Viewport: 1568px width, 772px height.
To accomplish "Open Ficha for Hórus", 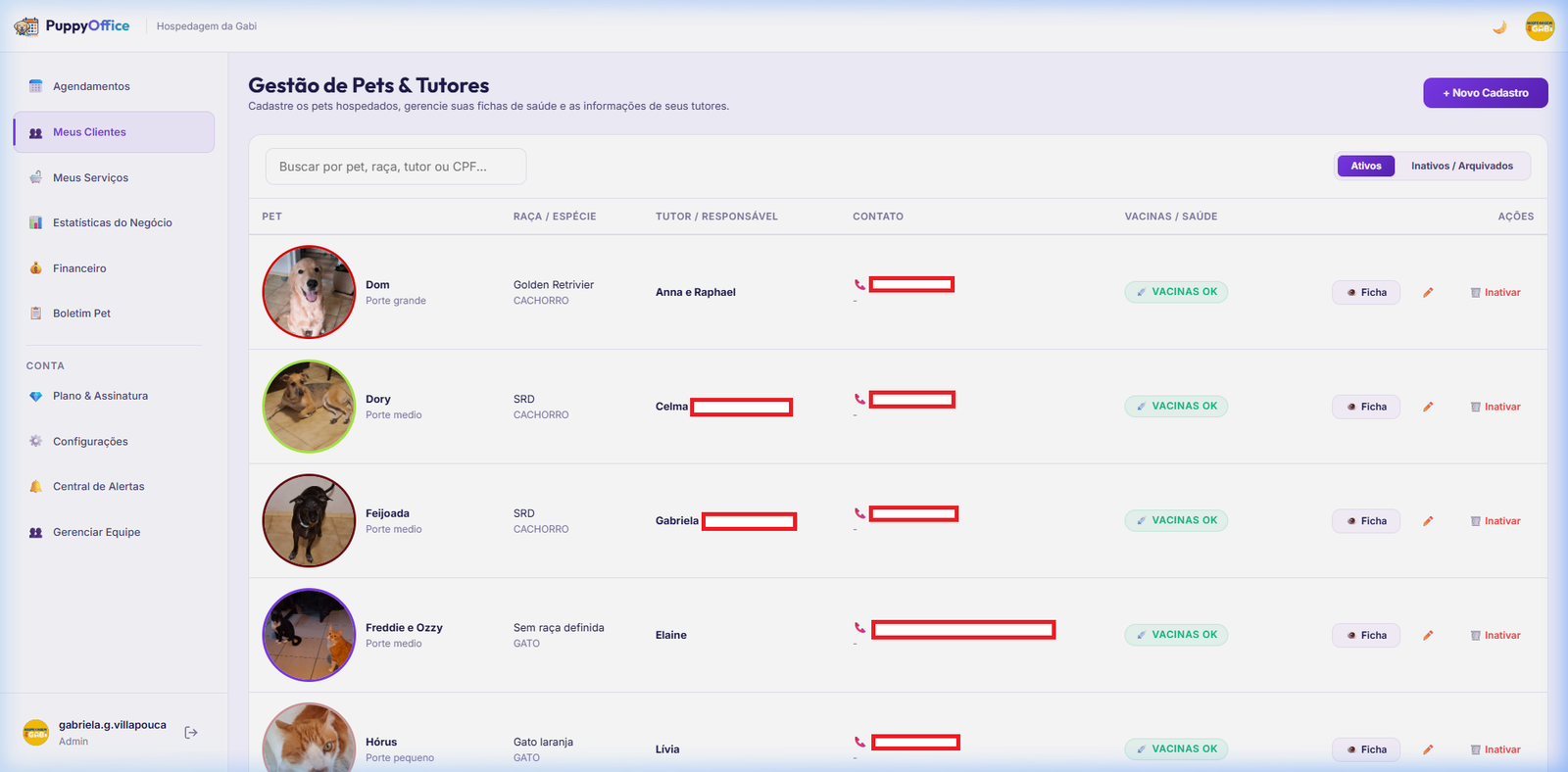I will [1366, 749].
